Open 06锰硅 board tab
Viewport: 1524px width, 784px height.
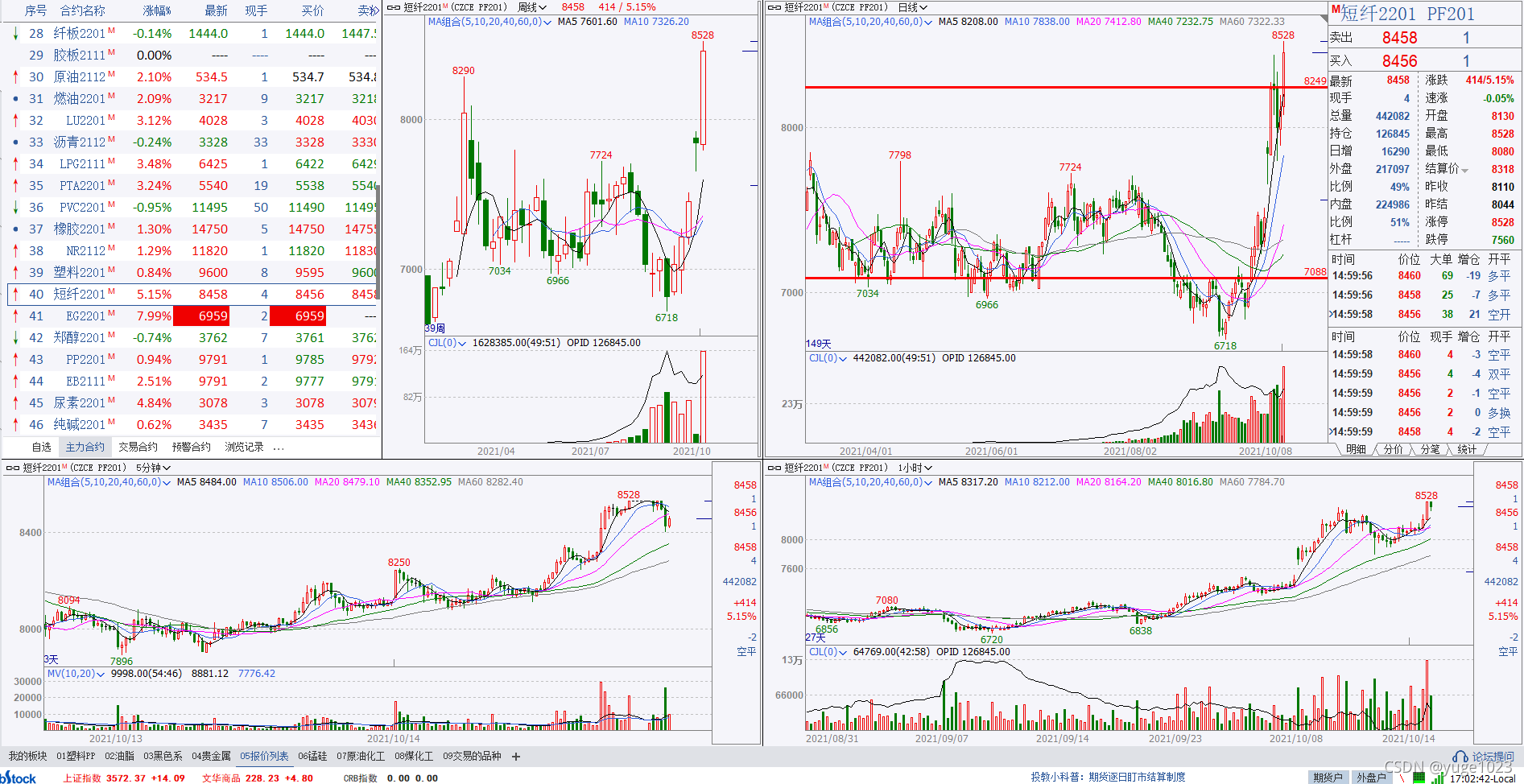[x=312, y=757]
